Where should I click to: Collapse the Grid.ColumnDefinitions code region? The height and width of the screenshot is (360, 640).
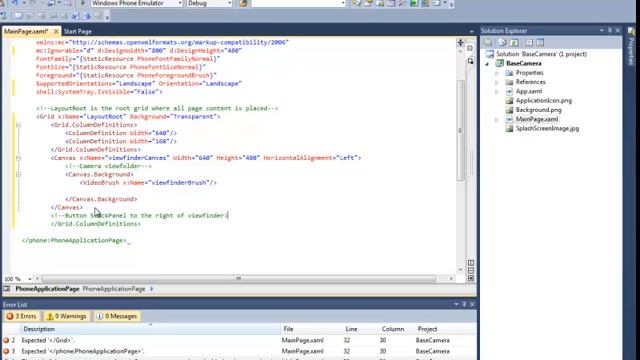(18, 125)
